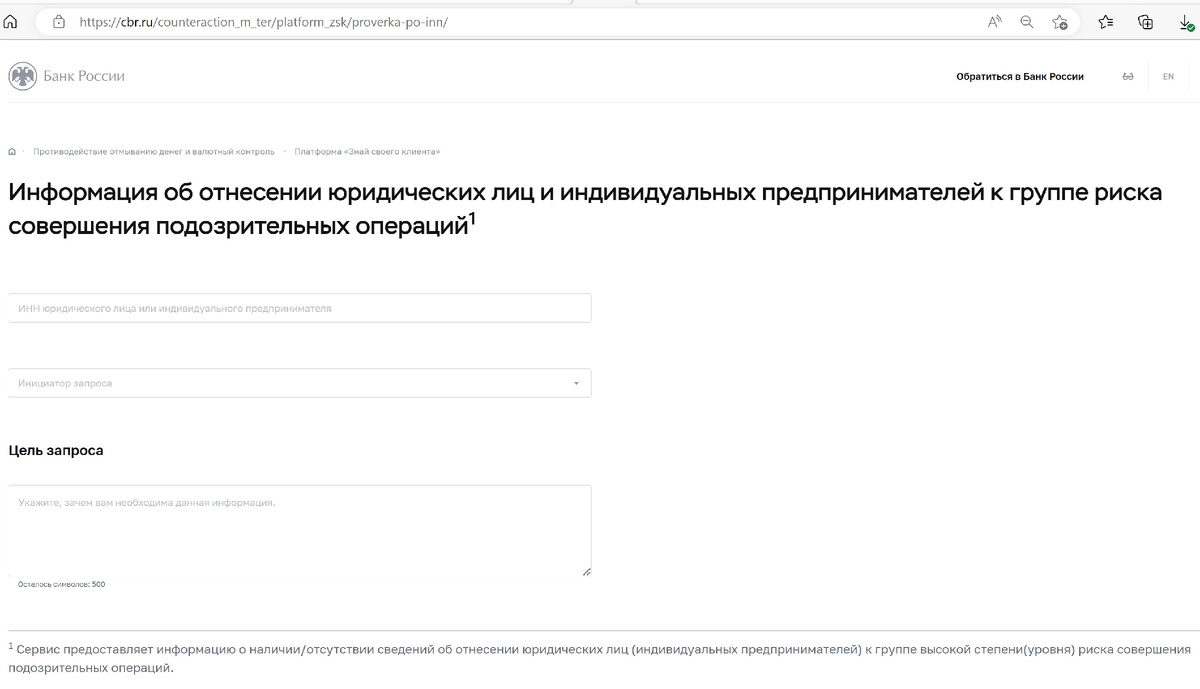Open 'Инициатор запроса' dropdown
The width and height of the screenshot is (1200, 689).
click(300, 383)
